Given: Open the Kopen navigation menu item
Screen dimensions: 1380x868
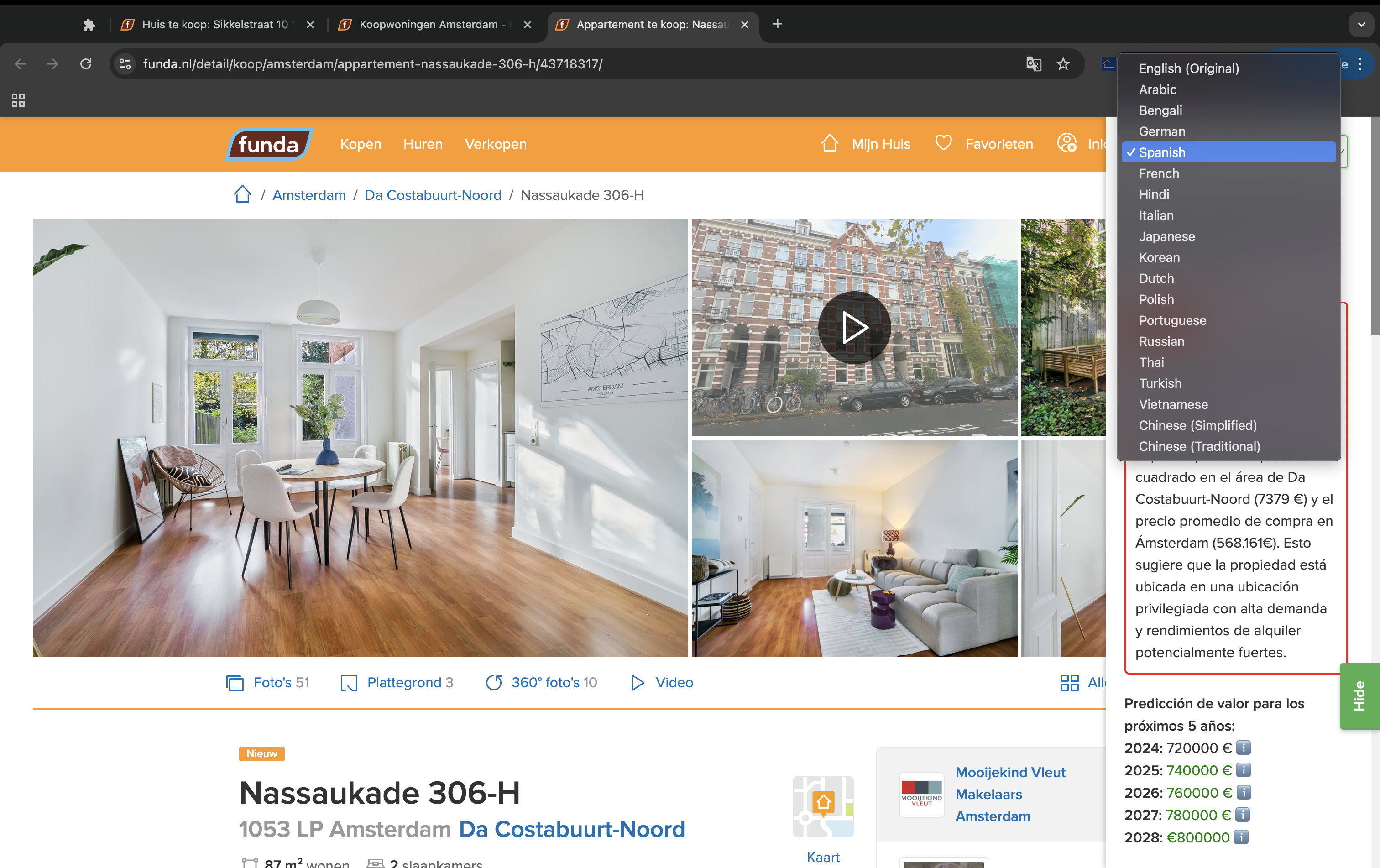Looking at the screenshot, I should tap(361, 144).
